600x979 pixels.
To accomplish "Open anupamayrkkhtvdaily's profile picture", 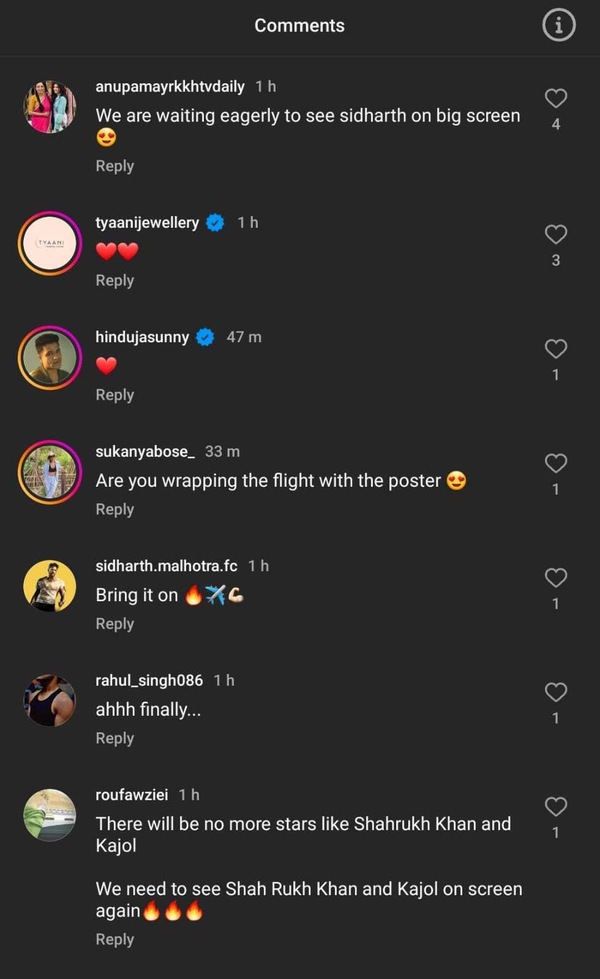I will click(x=49, y=108).
